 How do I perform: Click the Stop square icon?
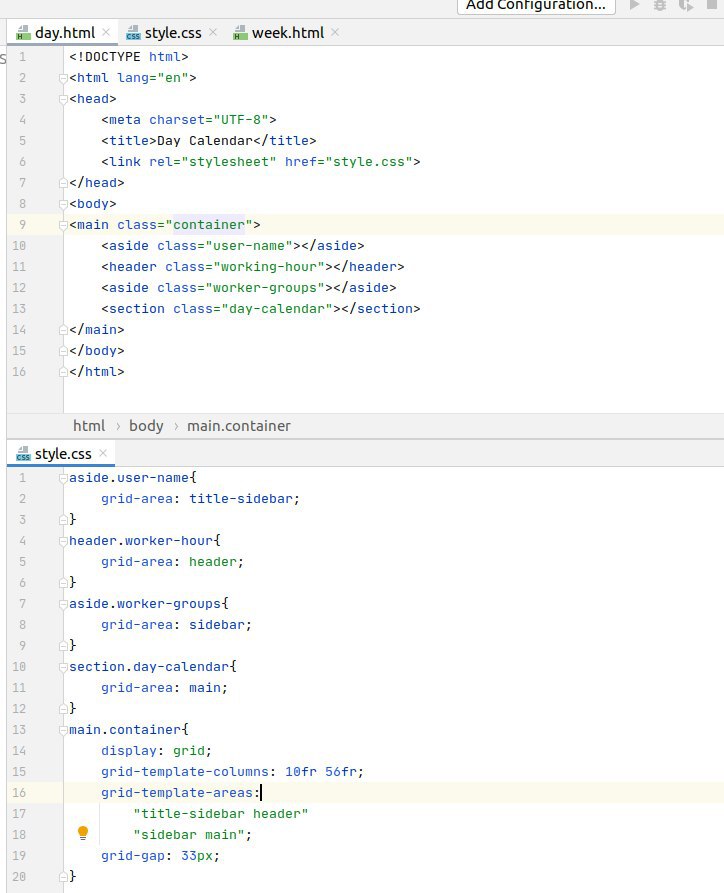coord(711,5)
